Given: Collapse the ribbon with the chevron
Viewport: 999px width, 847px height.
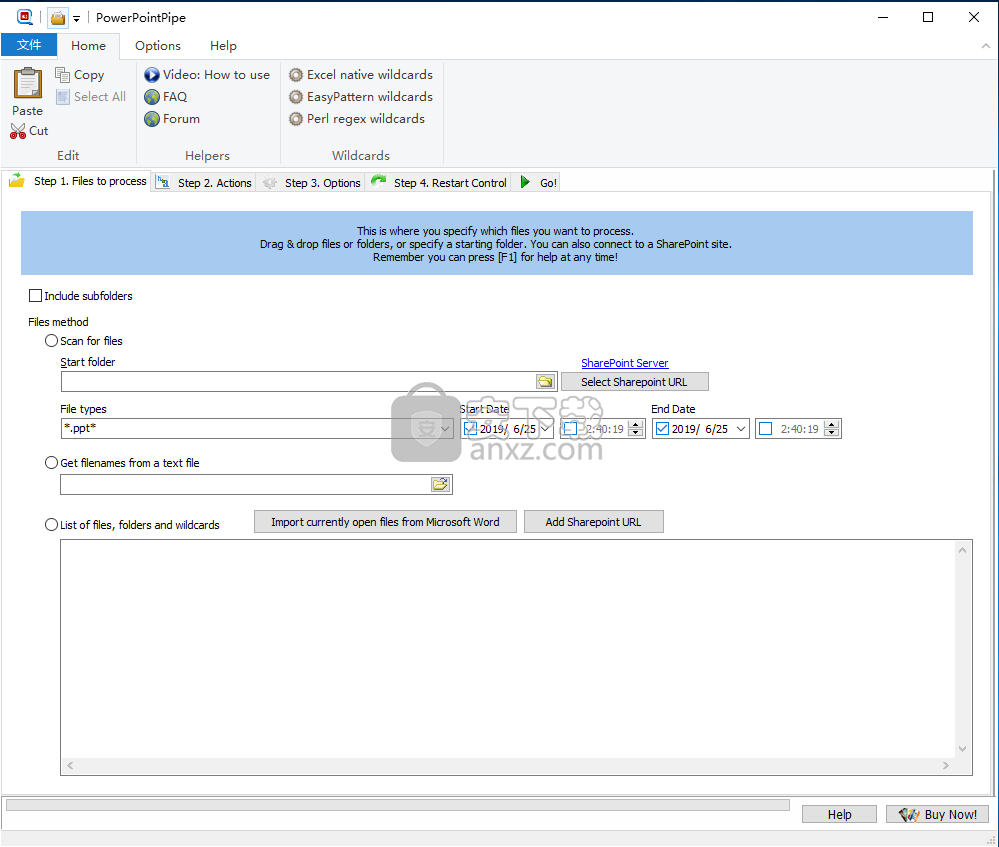Looking at the screenshot, I should pyautogui.click(x=986, y=46).
